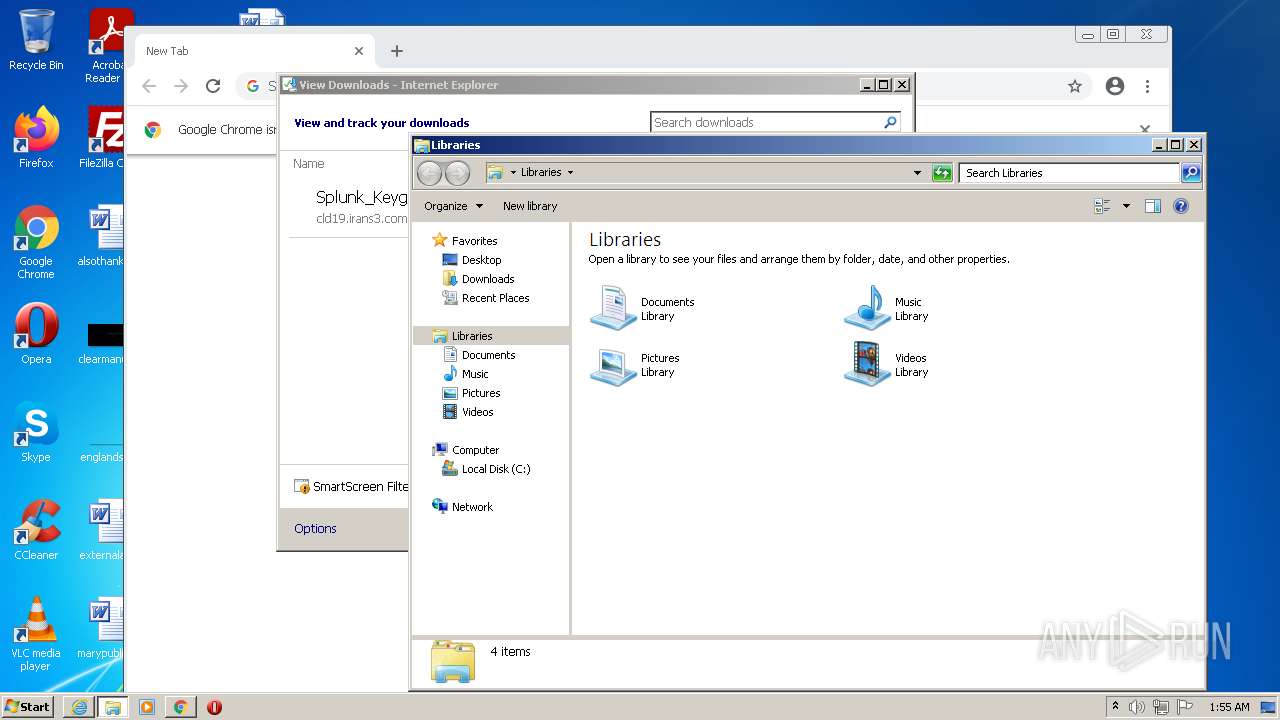1280x720 pixels.
Task: Select Computer in navigation pane
Action: (475, 450)
